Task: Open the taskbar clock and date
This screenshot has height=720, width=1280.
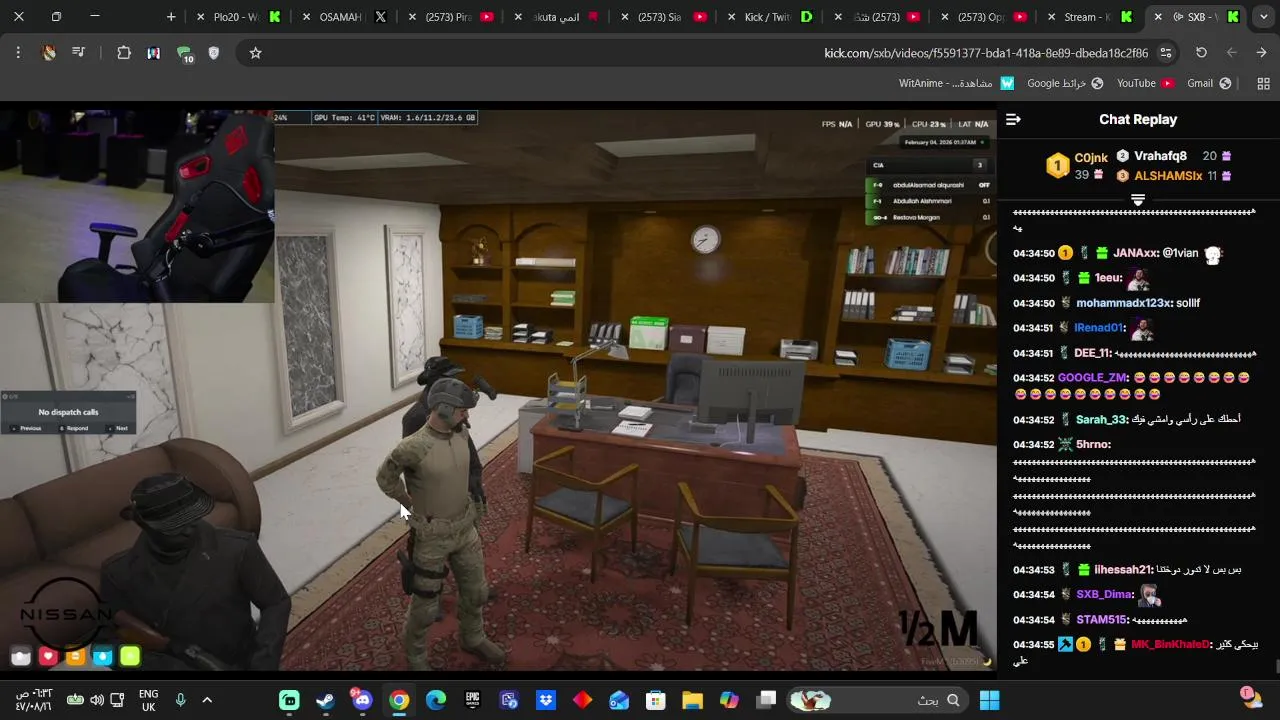Action: [x=33, y=700]
